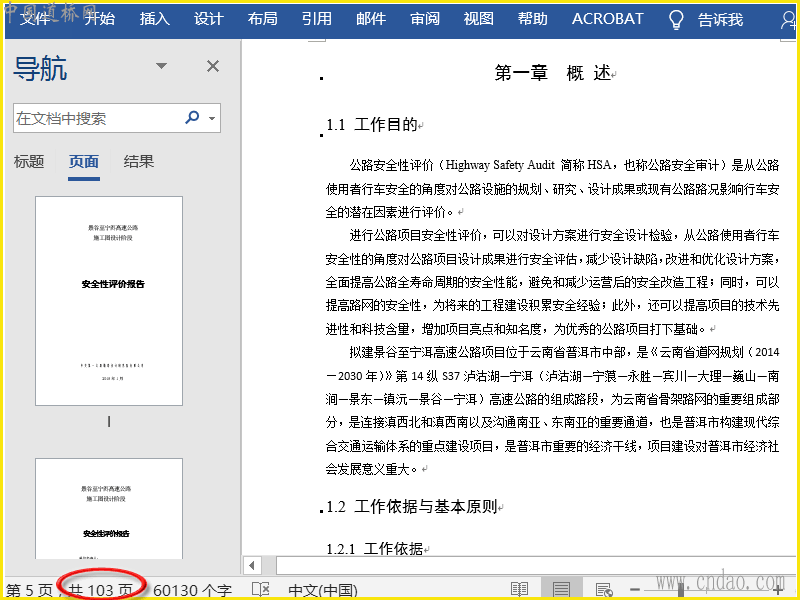The height and width of the screenshot is (600, 800).
Task: Open the 视图 ribbon tab
Action: point(479,19)
